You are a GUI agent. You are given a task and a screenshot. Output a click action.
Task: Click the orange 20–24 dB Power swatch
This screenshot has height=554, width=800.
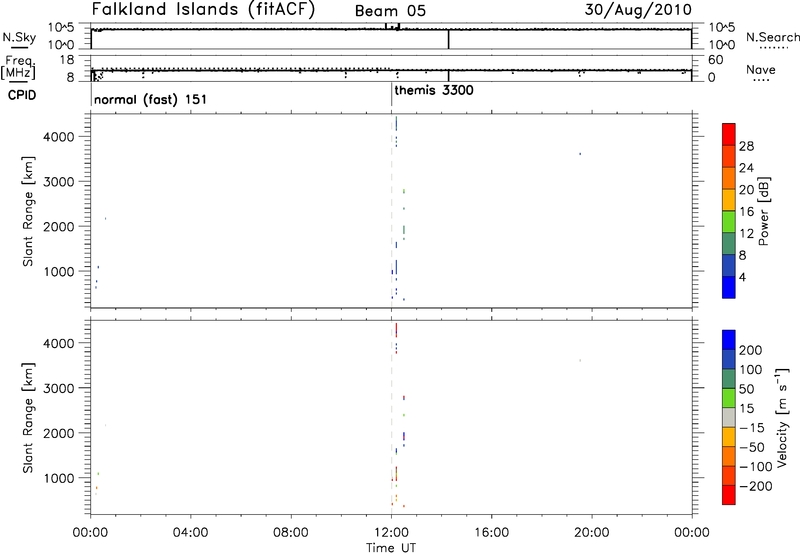729,178
